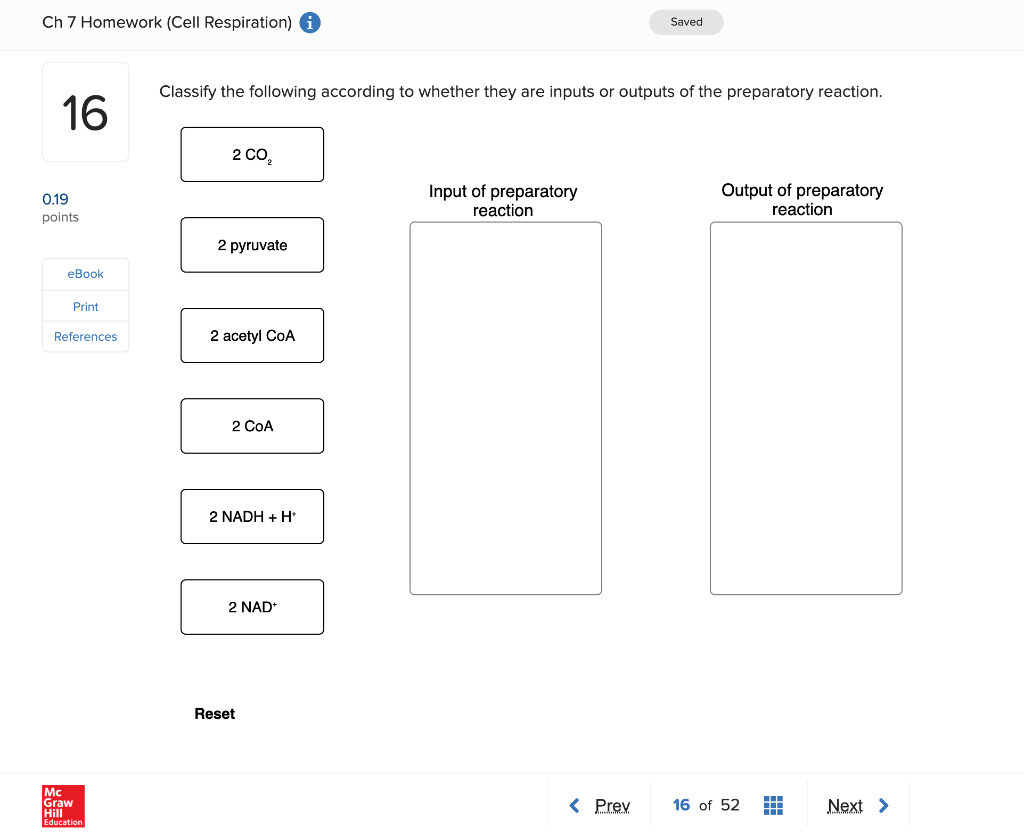Viewport: 1024px width, 836px height.
Task: Open the assignment info tooltip icon
Action: (309, 22)
